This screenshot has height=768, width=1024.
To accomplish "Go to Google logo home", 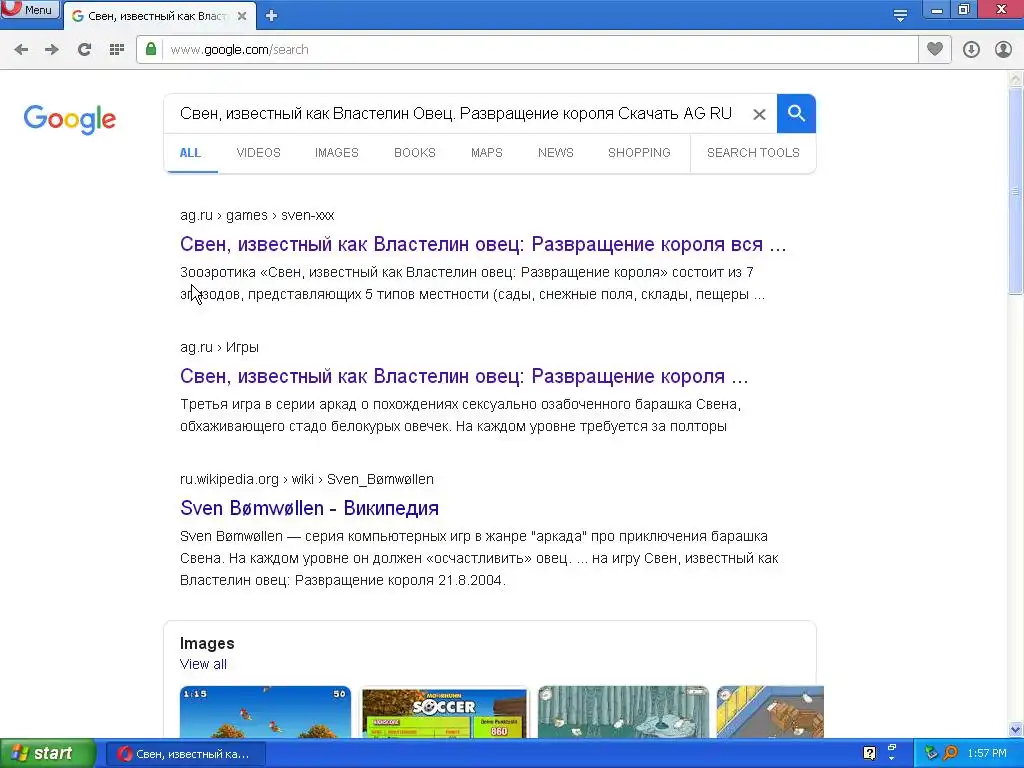I will [70, 119].
